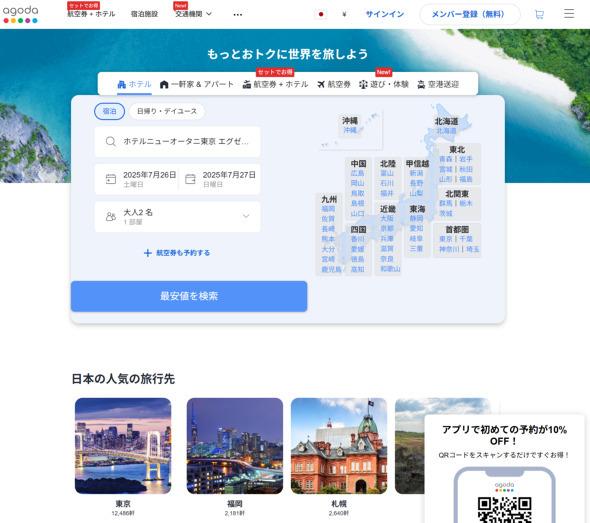This screenshot has height=523, width=590.
Task: Open the shopping cart icon
Action: [539, 14]
